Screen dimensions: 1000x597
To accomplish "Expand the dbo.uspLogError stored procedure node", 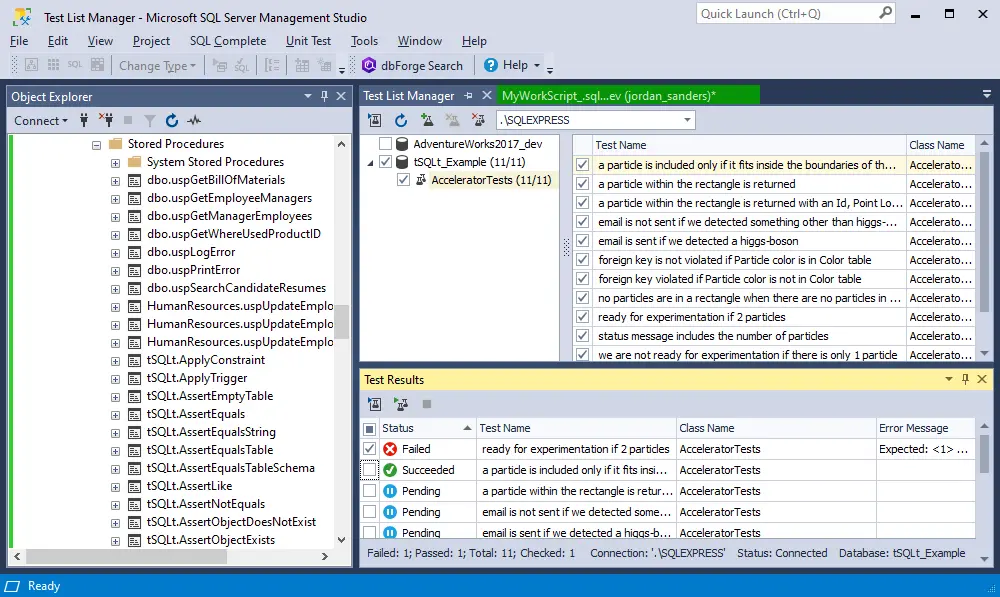I will pos(115,252).
